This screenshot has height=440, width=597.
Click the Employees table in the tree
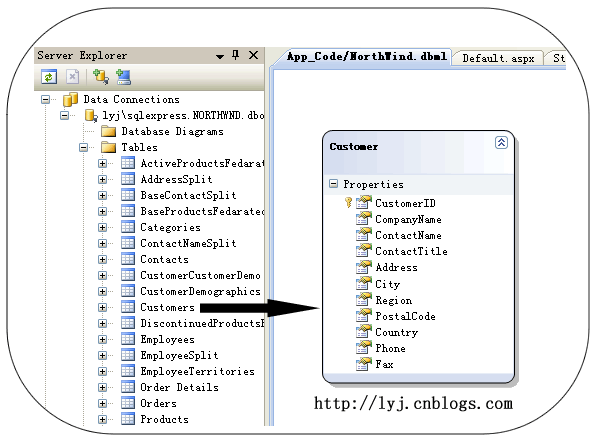click(167, 340)
